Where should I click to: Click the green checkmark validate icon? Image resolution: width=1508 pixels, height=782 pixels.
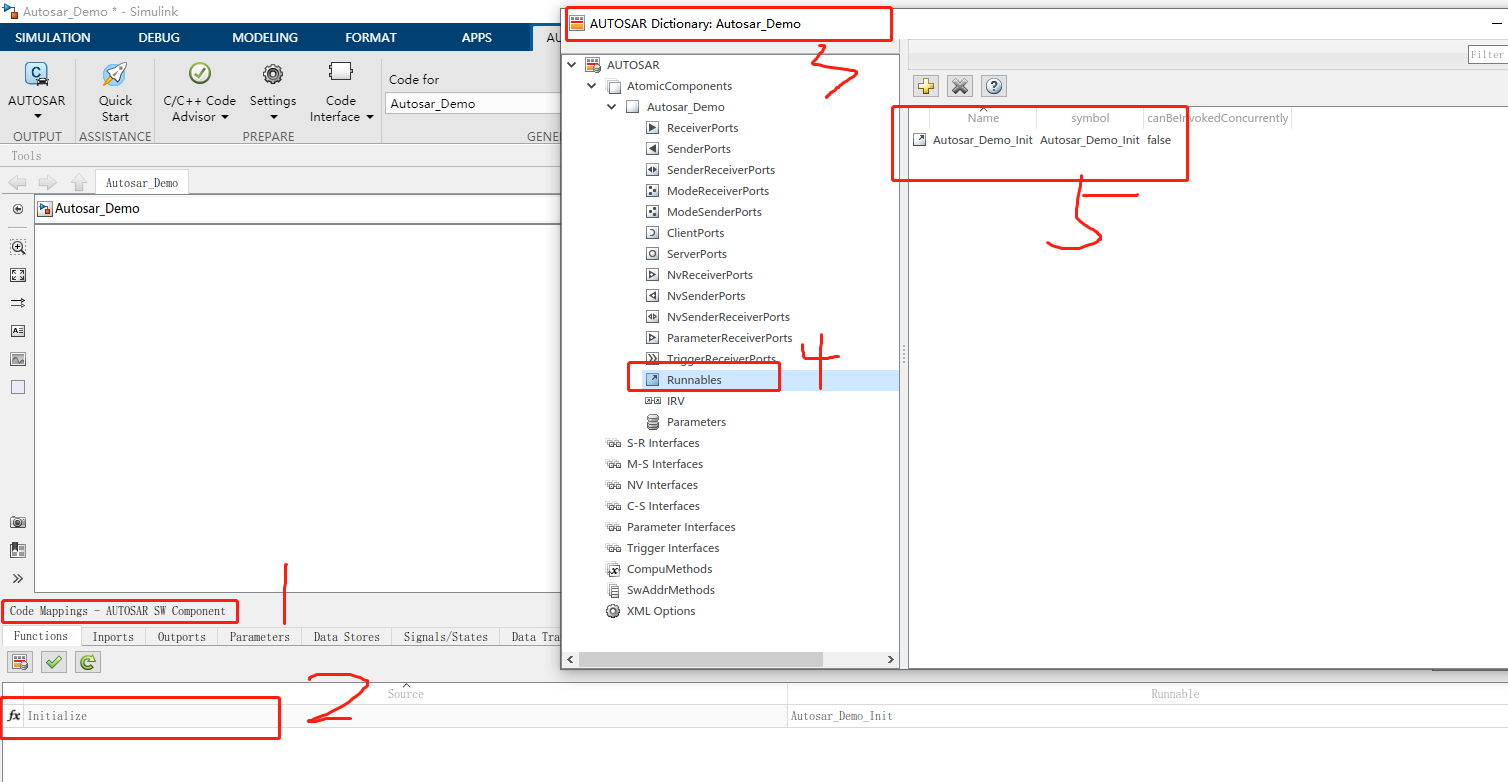click(x=54, y=662)
